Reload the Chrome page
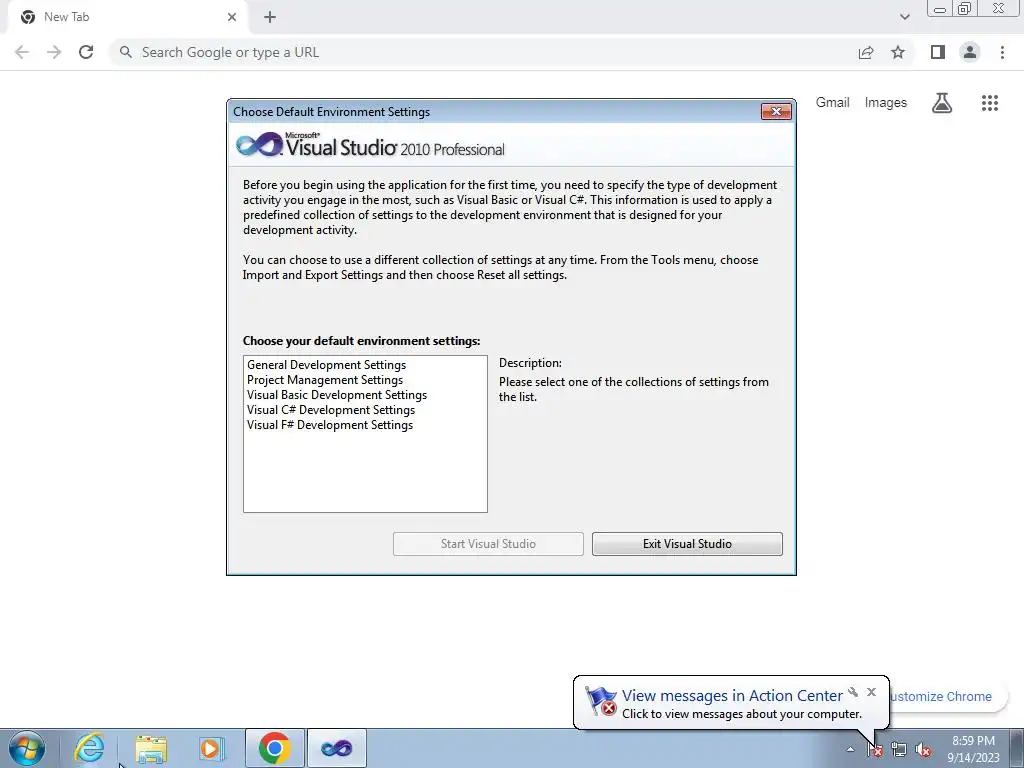1024x768 pixels. tap(86, 52)
